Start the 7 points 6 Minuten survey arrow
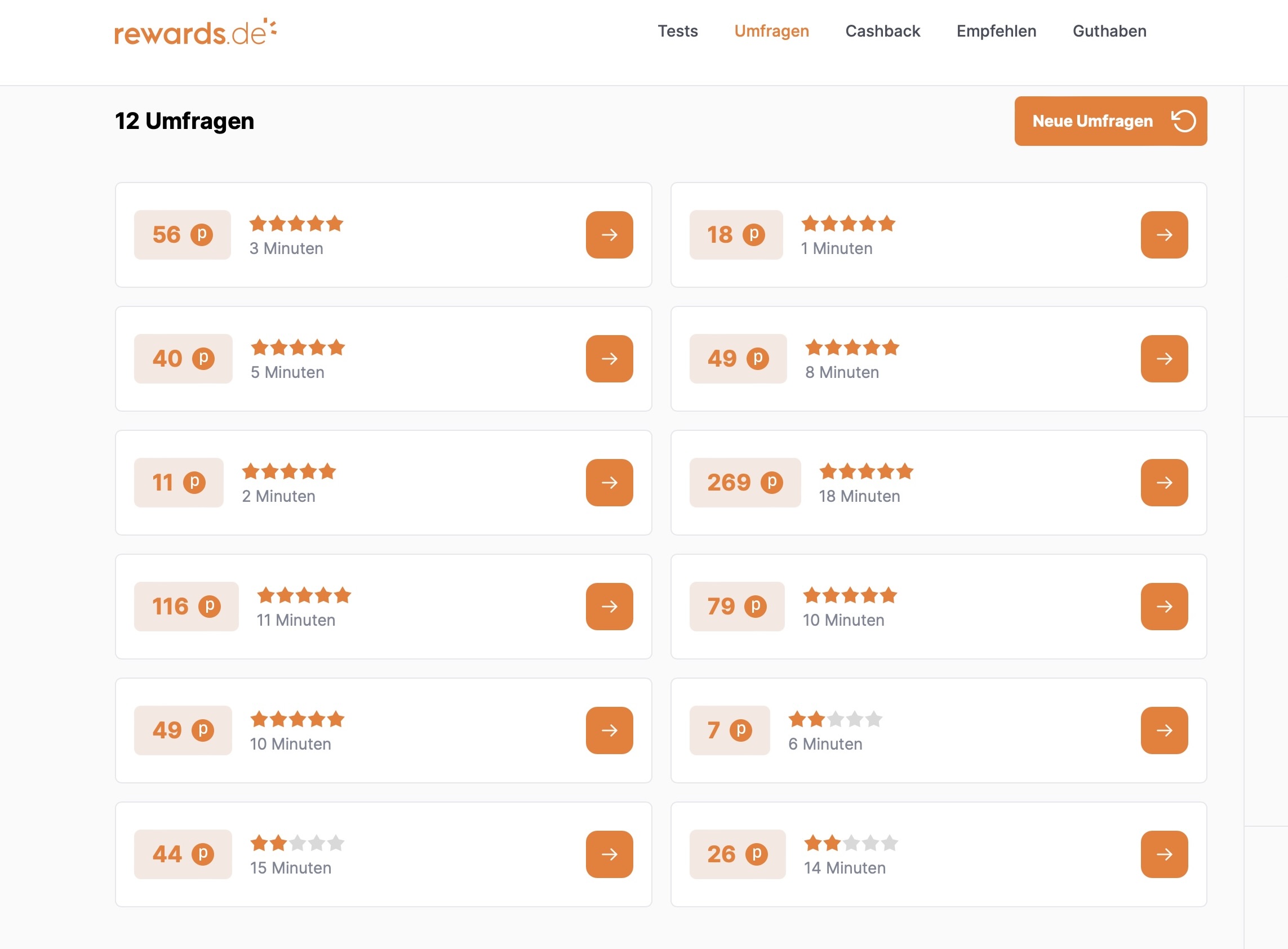The width and height of the screenshot is (1288, 949). click(1164, 730)
